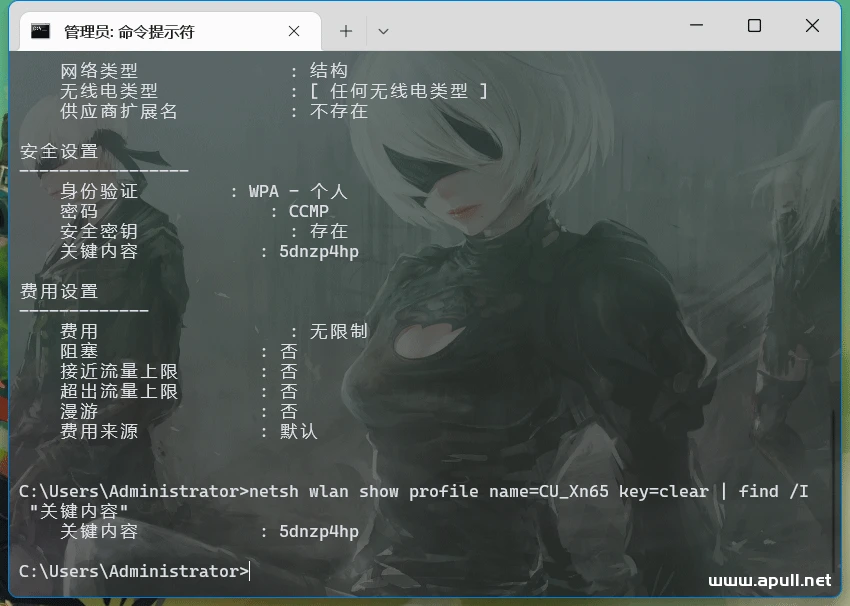The width and height of the screenshot is (850, 606).
Task: Click the 漫游 label
Action: coord(79,411)
